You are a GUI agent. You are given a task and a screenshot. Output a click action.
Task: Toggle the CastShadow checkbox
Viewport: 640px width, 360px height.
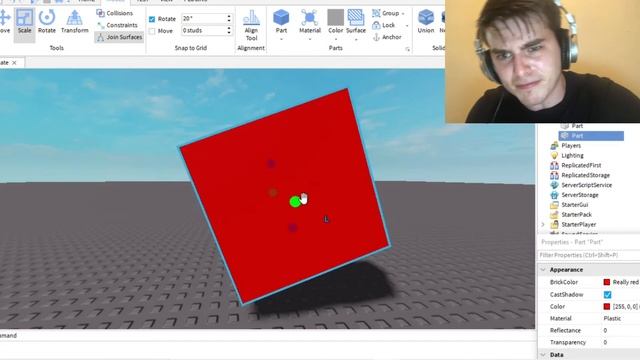click(x=607, y=294)
